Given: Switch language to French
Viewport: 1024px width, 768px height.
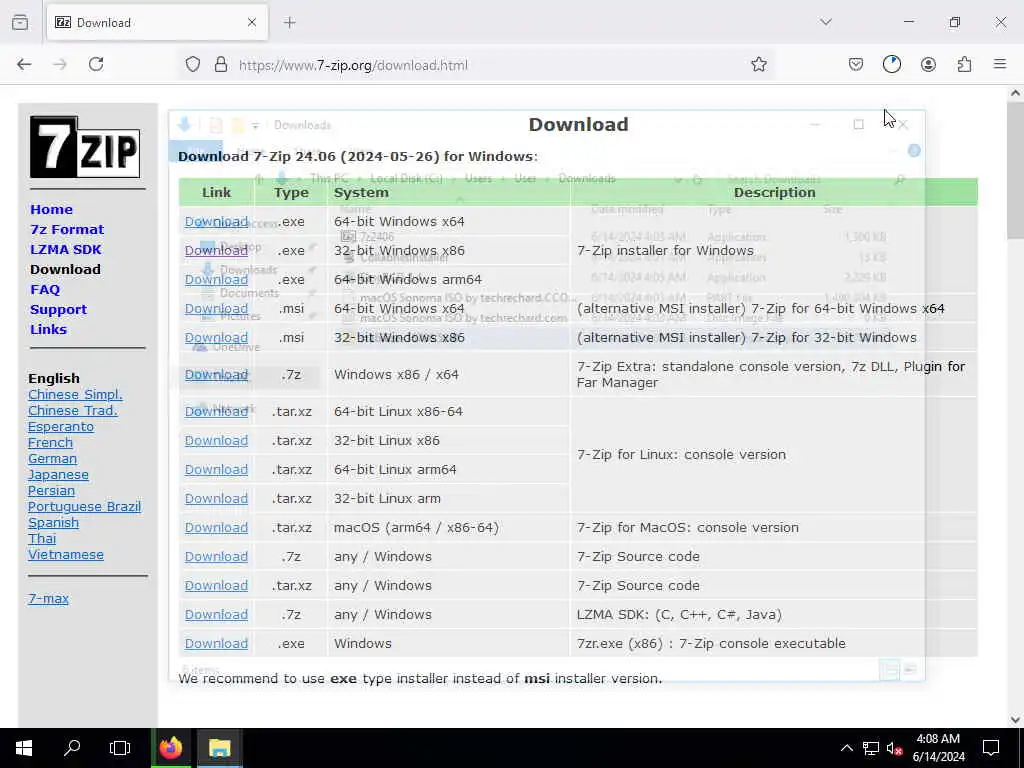Looking at the screenshot, I should tap(50, 443).
